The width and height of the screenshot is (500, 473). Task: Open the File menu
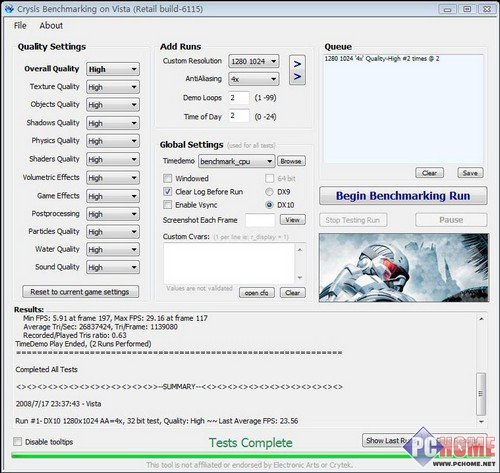click(20, 26)
